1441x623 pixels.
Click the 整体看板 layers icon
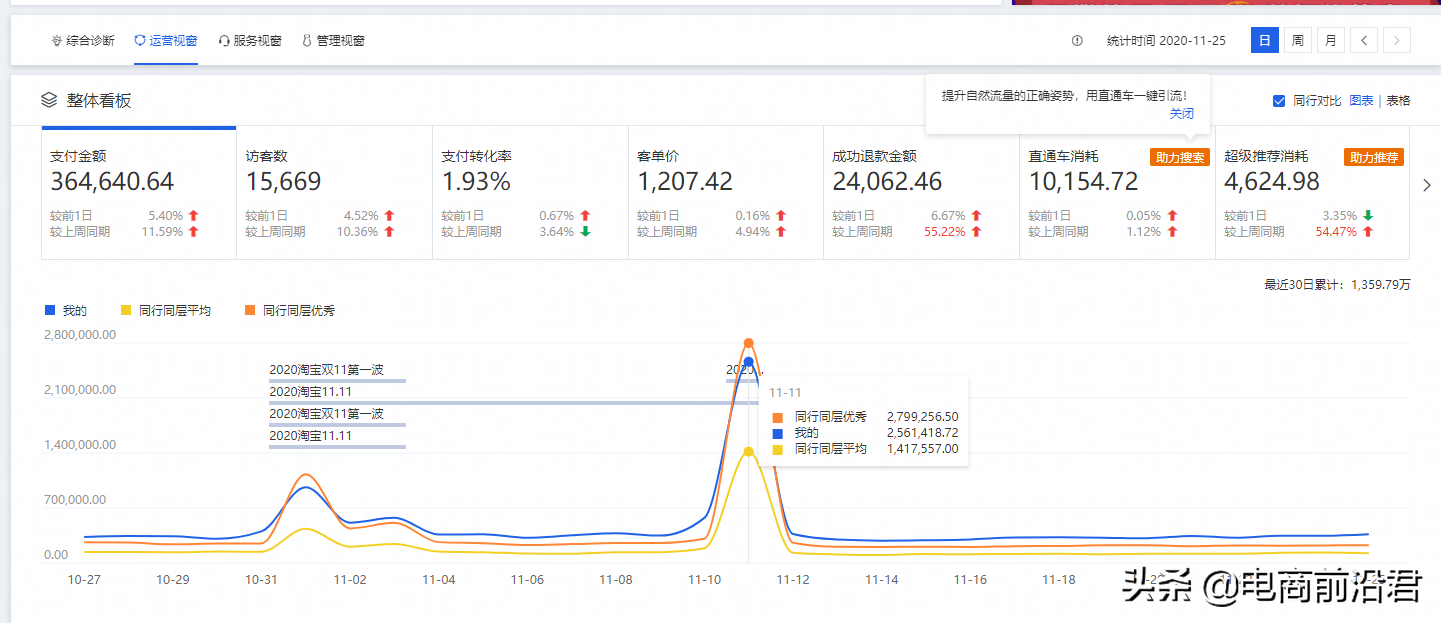click(49, 100)
